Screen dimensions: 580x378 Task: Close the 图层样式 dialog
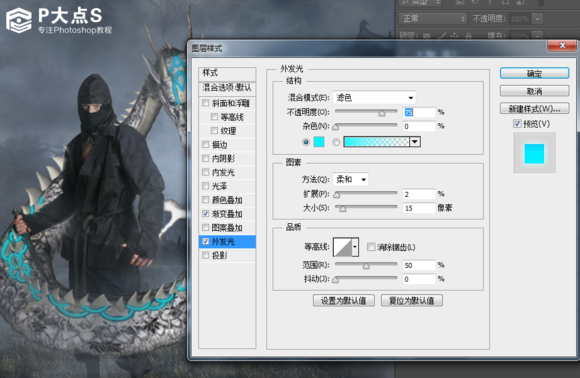pyautogui.click(x=562, y=45)
